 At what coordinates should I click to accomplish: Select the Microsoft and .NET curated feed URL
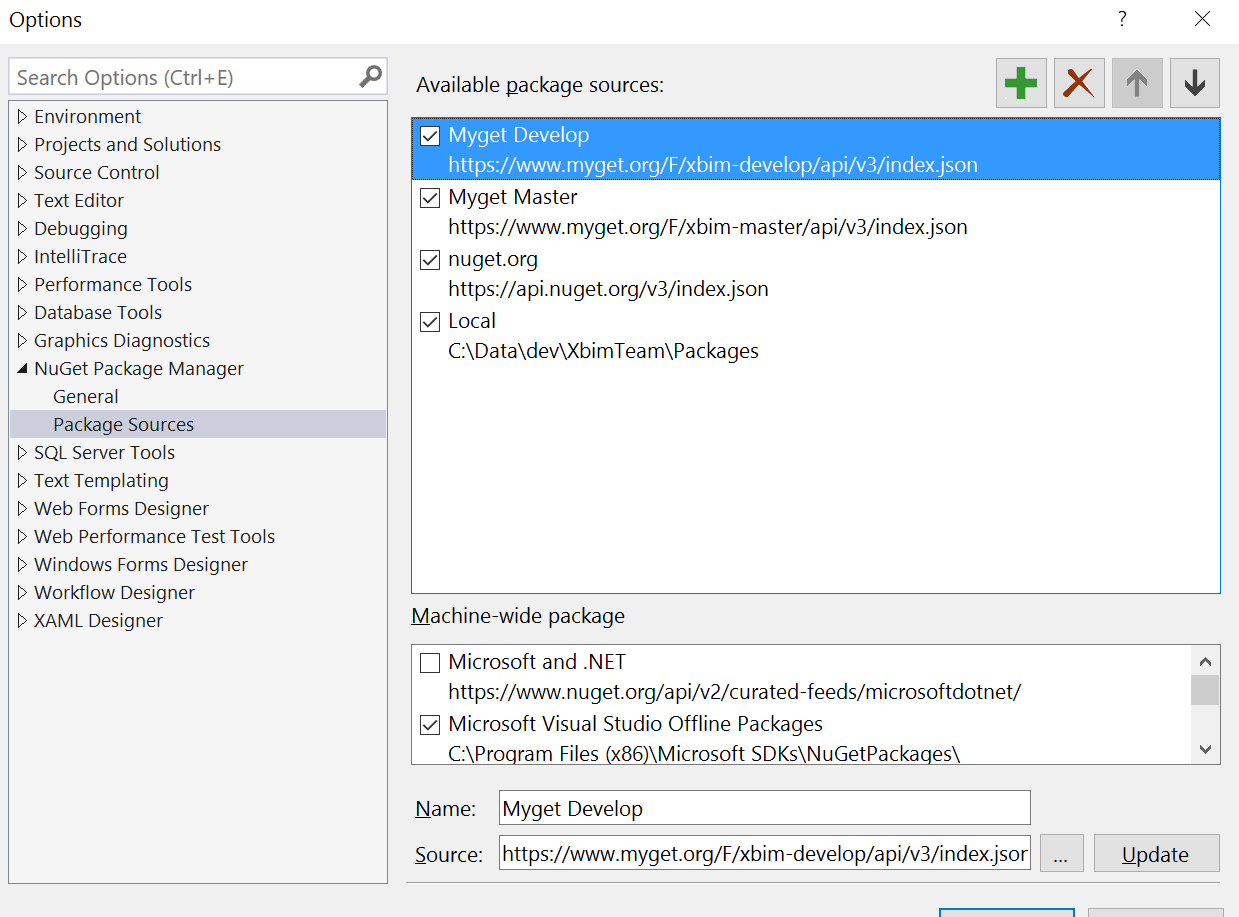point(734,692)
